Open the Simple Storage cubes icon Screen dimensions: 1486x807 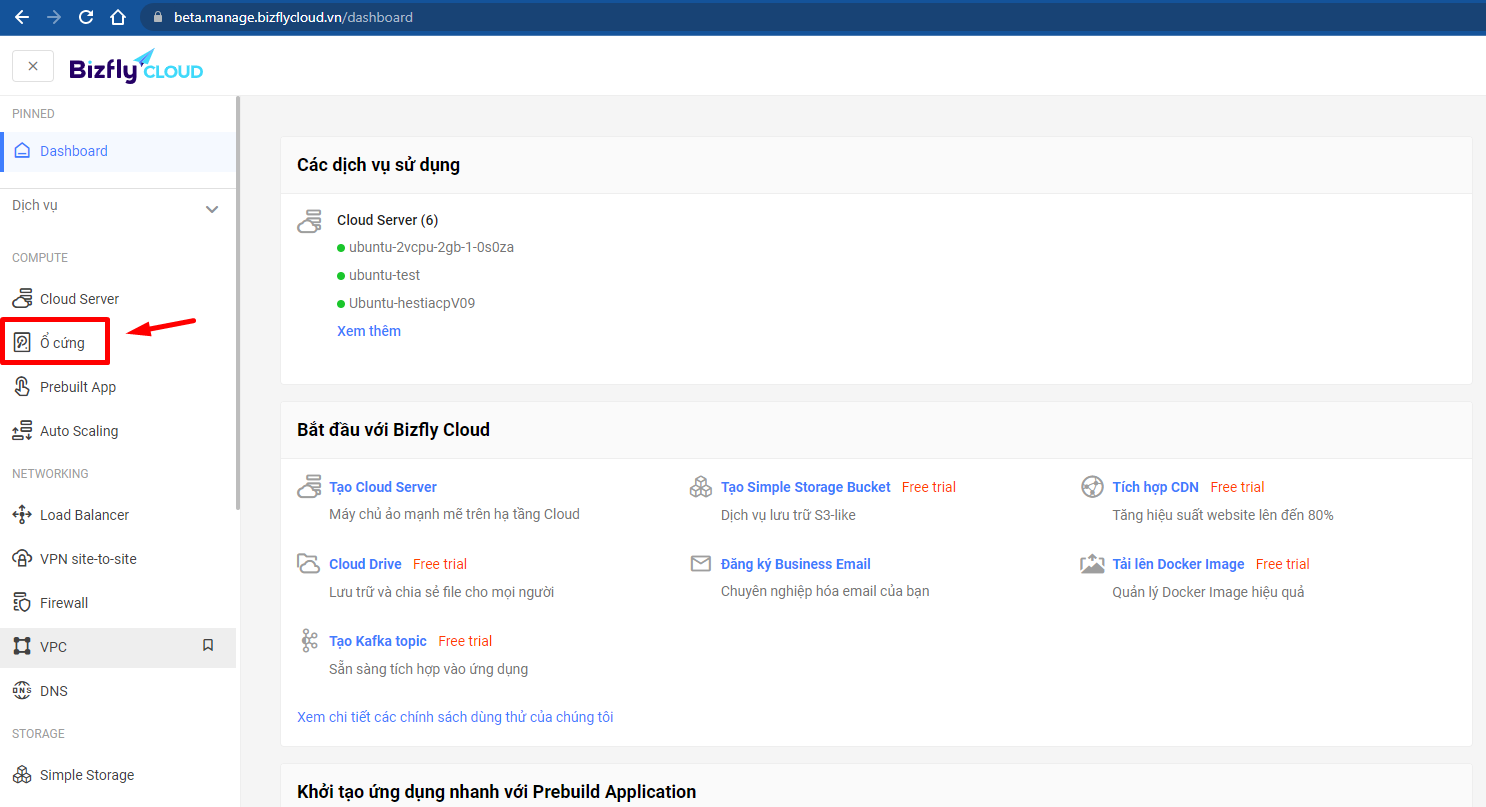pos(22,775)
